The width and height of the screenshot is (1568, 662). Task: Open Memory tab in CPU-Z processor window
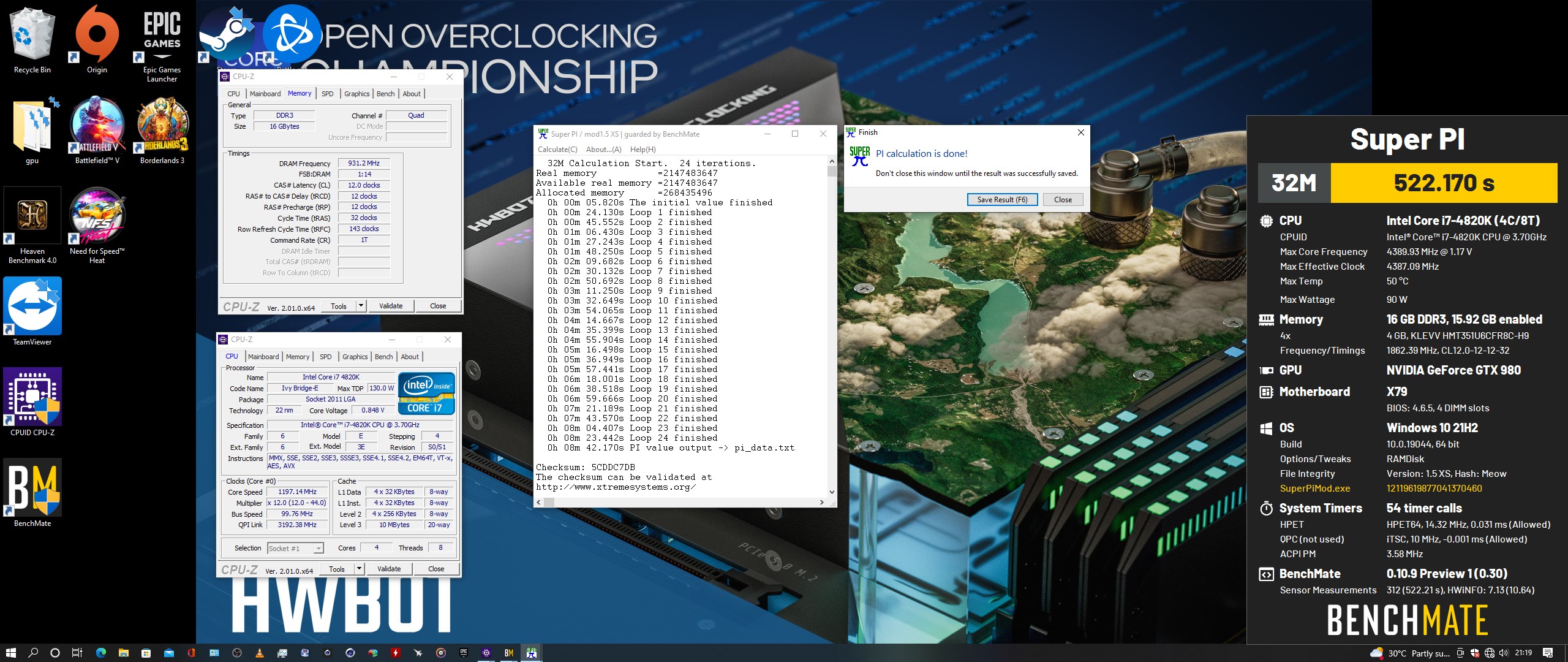click(x=298, y=357)
